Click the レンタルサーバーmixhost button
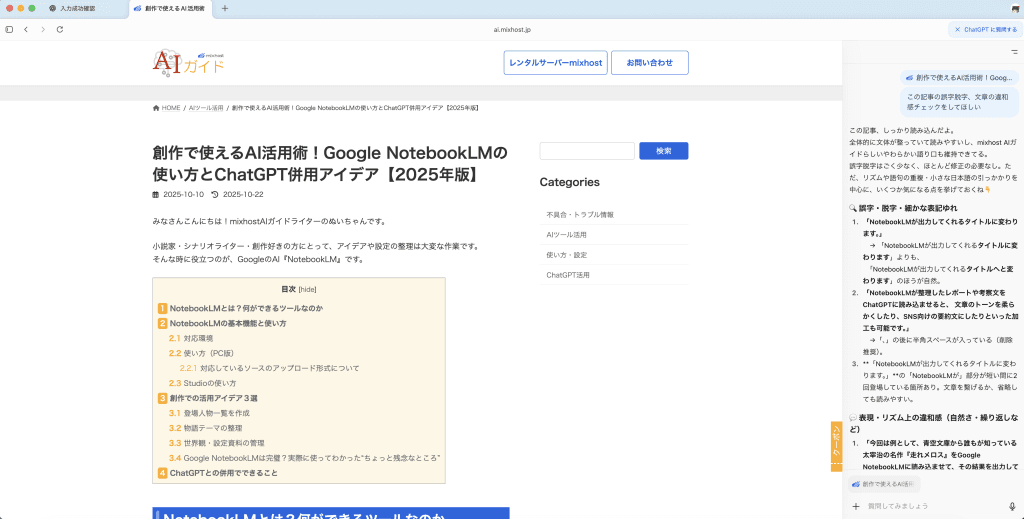Viewport: 1024px width, 519px height. point(555,63)
